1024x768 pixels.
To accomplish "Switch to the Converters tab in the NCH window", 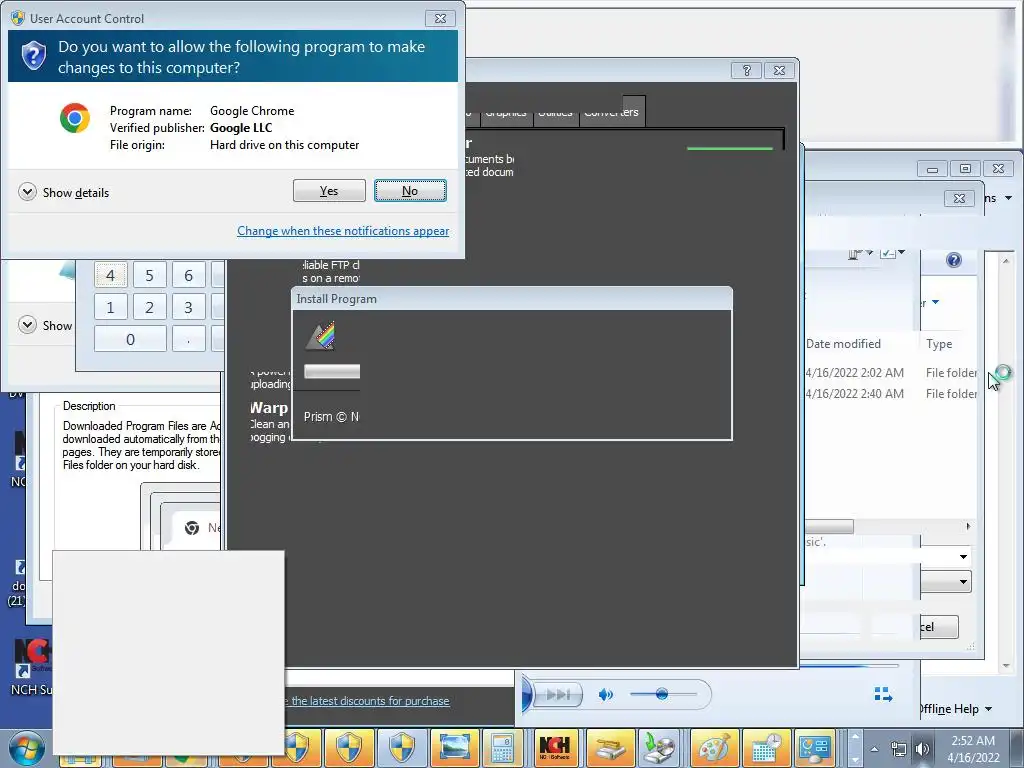I will point(611,112).
